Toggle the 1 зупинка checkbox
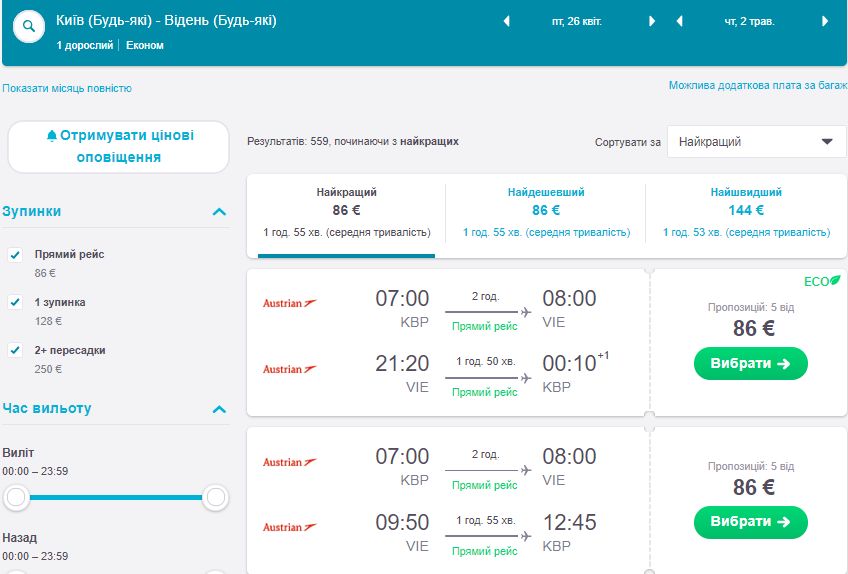Image resolution: width=848 pixels, height=574 pixels. click(15, 302)
